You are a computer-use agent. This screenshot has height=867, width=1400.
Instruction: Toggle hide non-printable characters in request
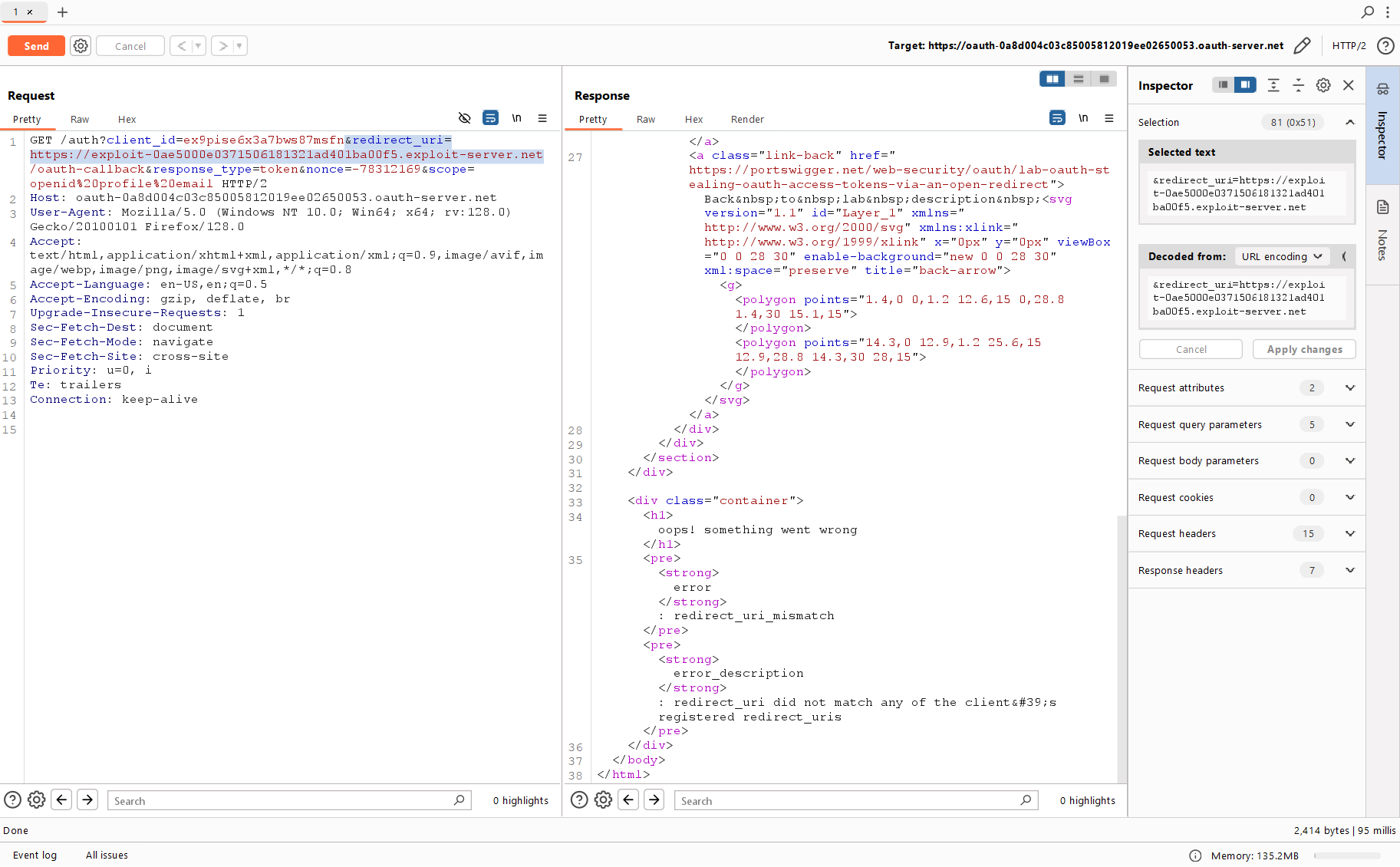[x=464, y=118]
